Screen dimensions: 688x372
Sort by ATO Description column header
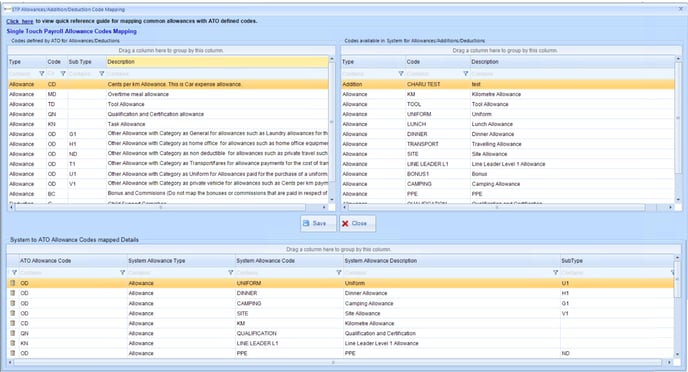[x=217, y=62]
